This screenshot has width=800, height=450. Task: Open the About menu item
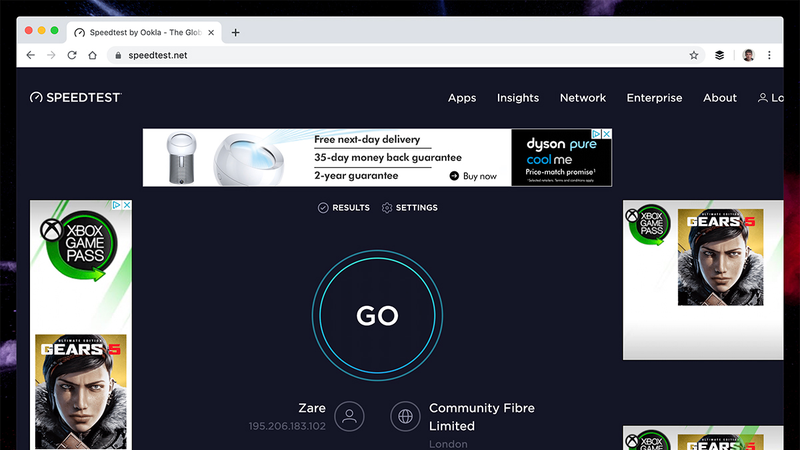720,98
